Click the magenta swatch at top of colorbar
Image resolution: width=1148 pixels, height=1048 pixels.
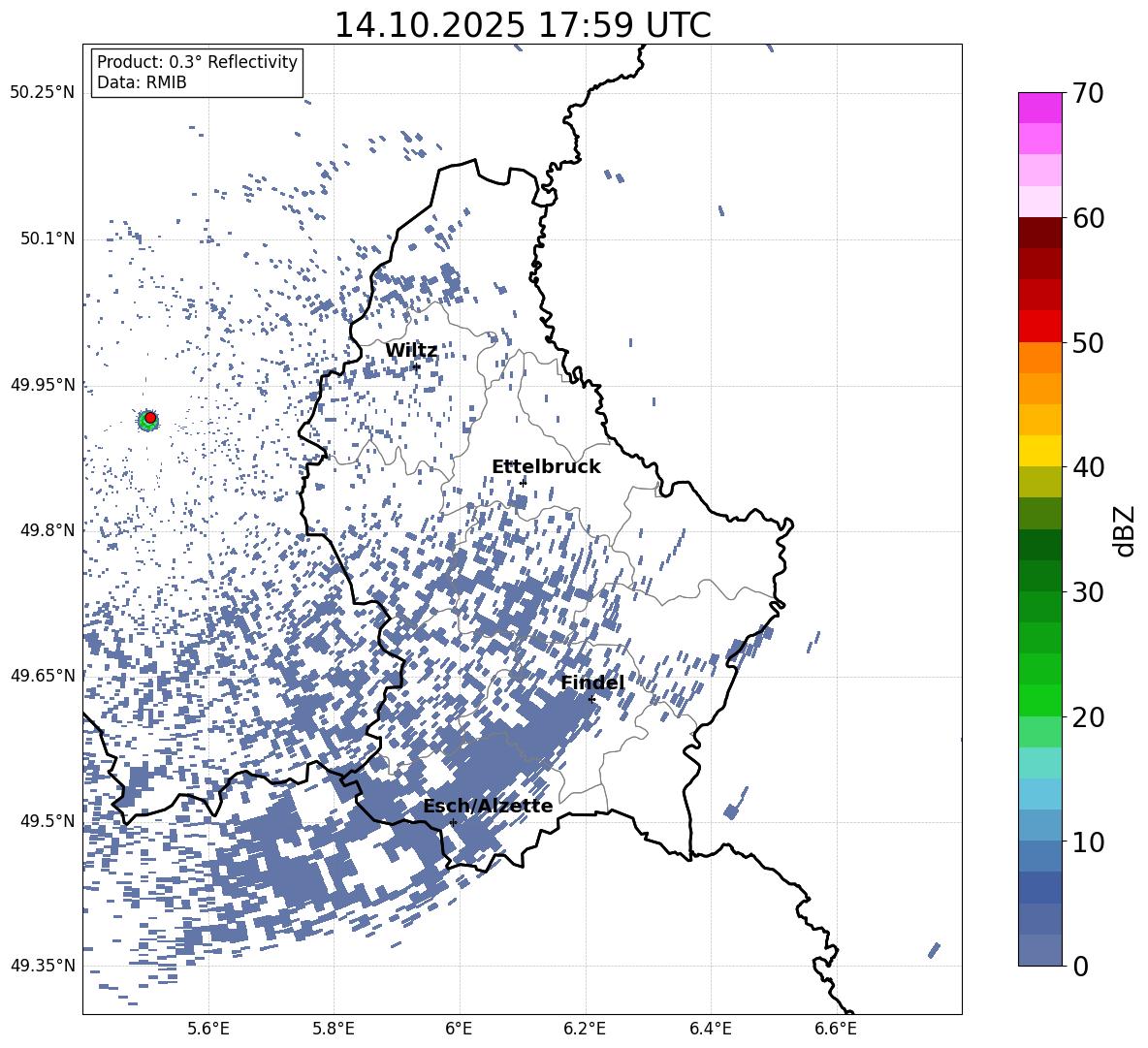click(x=1040, y=109)
